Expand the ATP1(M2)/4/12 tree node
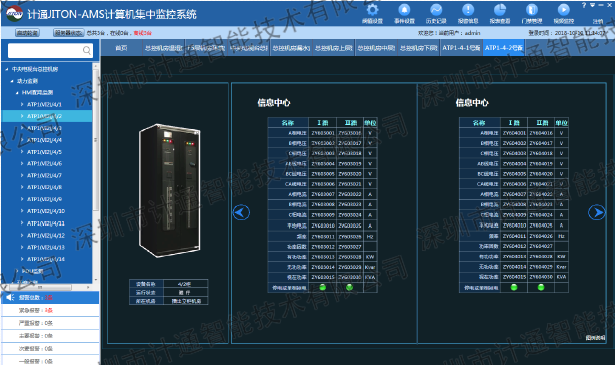This screenshot has height=365, width=615. click(22, 235)
